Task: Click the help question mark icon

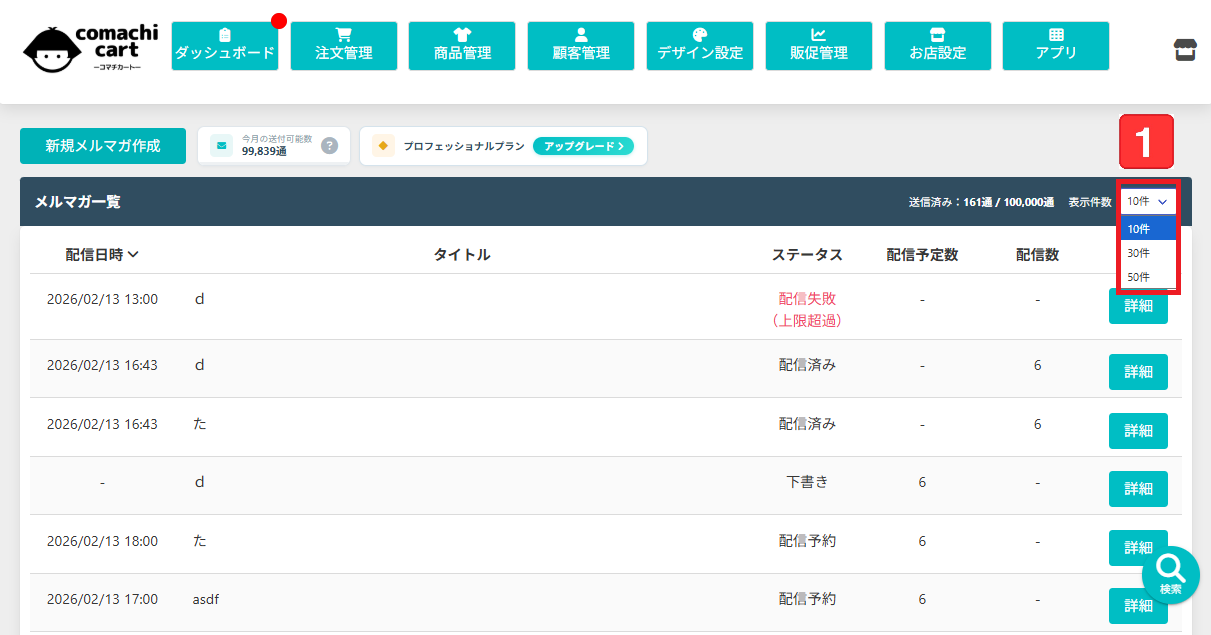Action: [329, 146]
